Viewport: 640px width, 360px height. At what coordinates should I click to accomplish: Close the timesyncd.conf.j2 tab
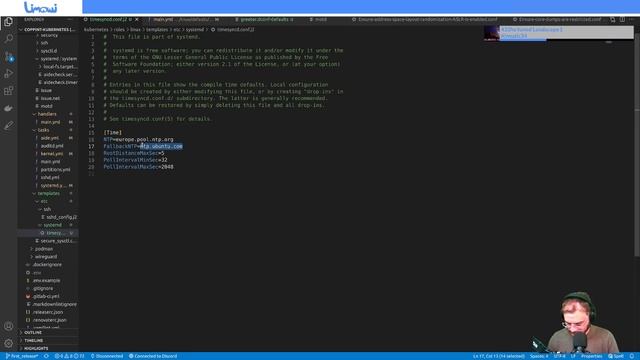pos(137,19)
